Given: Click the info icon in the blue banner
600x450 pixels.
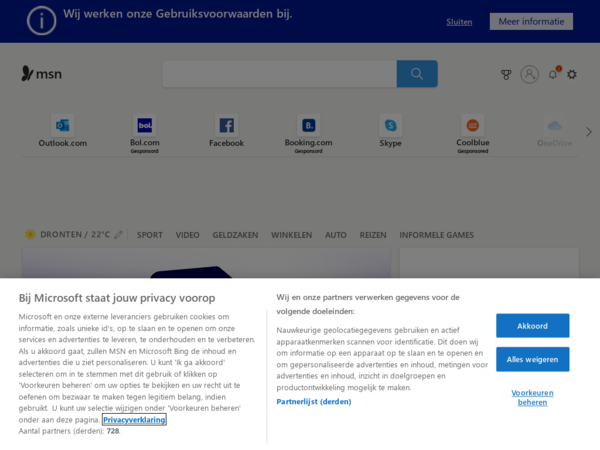Looking at the screenshot, I should pyautogui.click(x=41, y=21).
